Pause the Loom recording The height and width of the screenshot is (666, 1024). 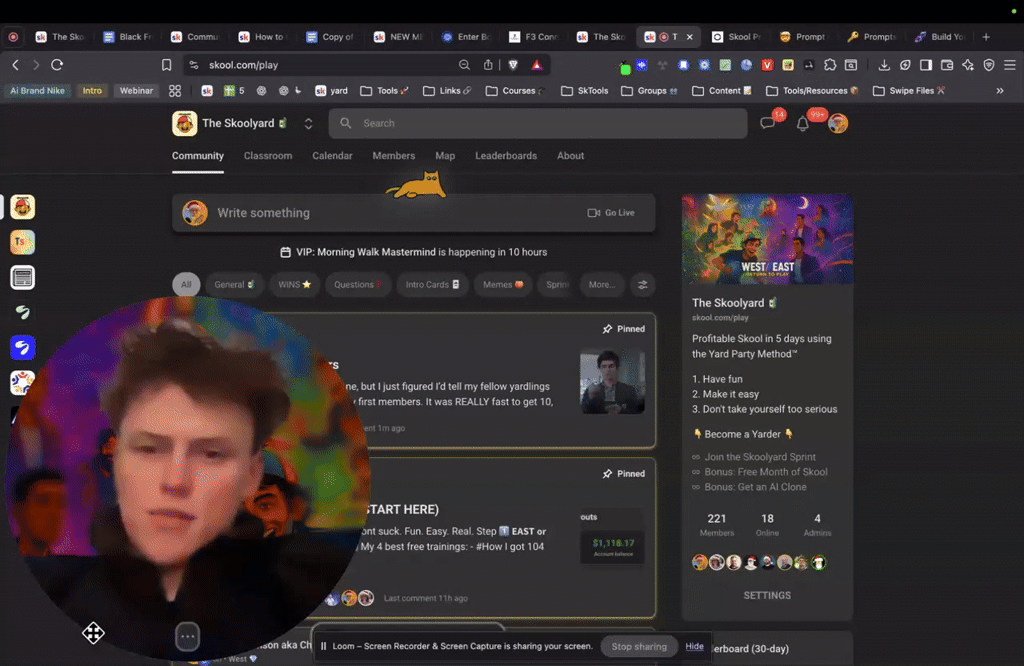(x=323, y=646)
